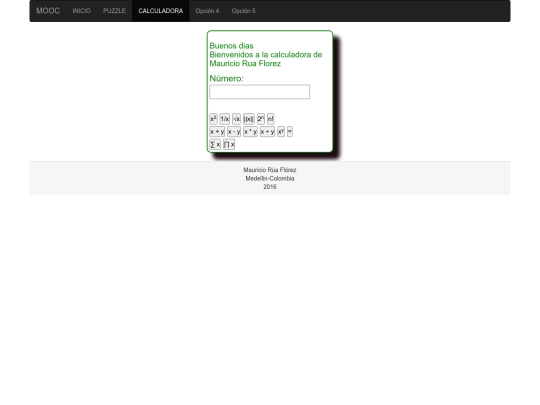Click the Σ x summation button

pos(215,145)
